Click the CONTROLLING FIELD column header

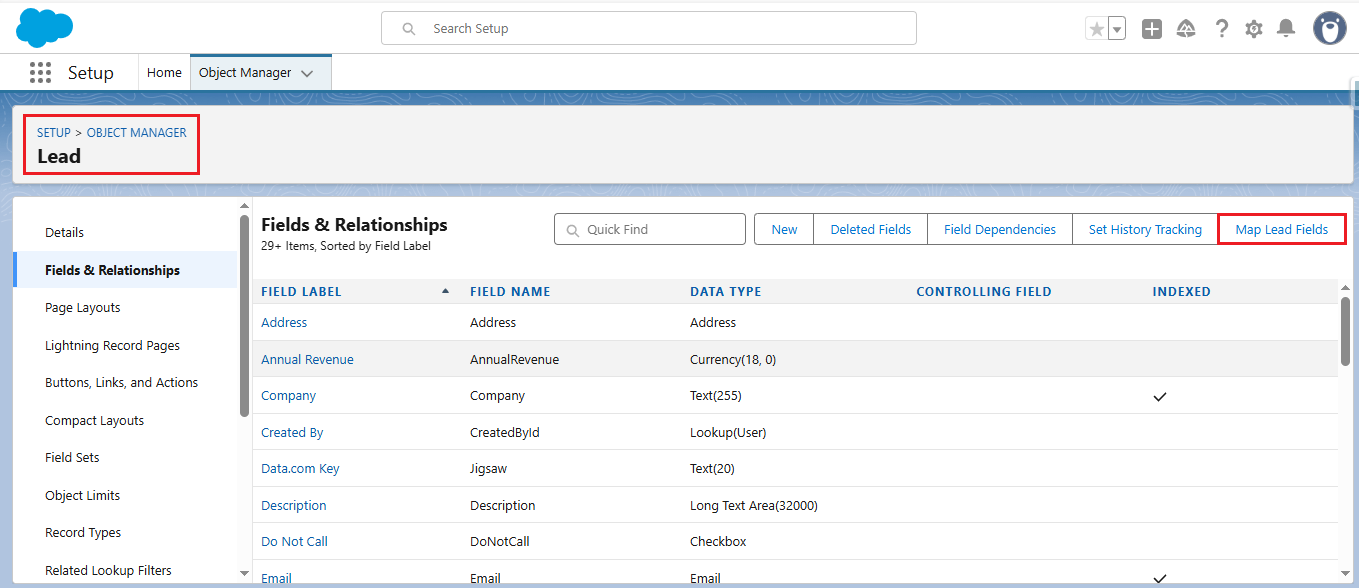click(x=984, y=291)
